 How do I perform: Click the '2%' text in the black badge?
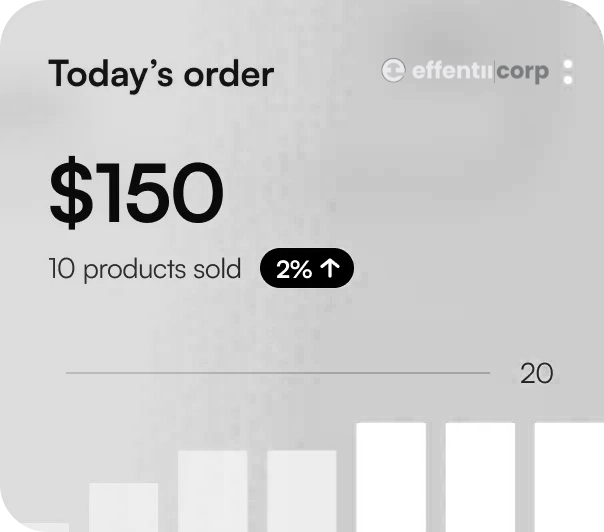pos(294,269)
